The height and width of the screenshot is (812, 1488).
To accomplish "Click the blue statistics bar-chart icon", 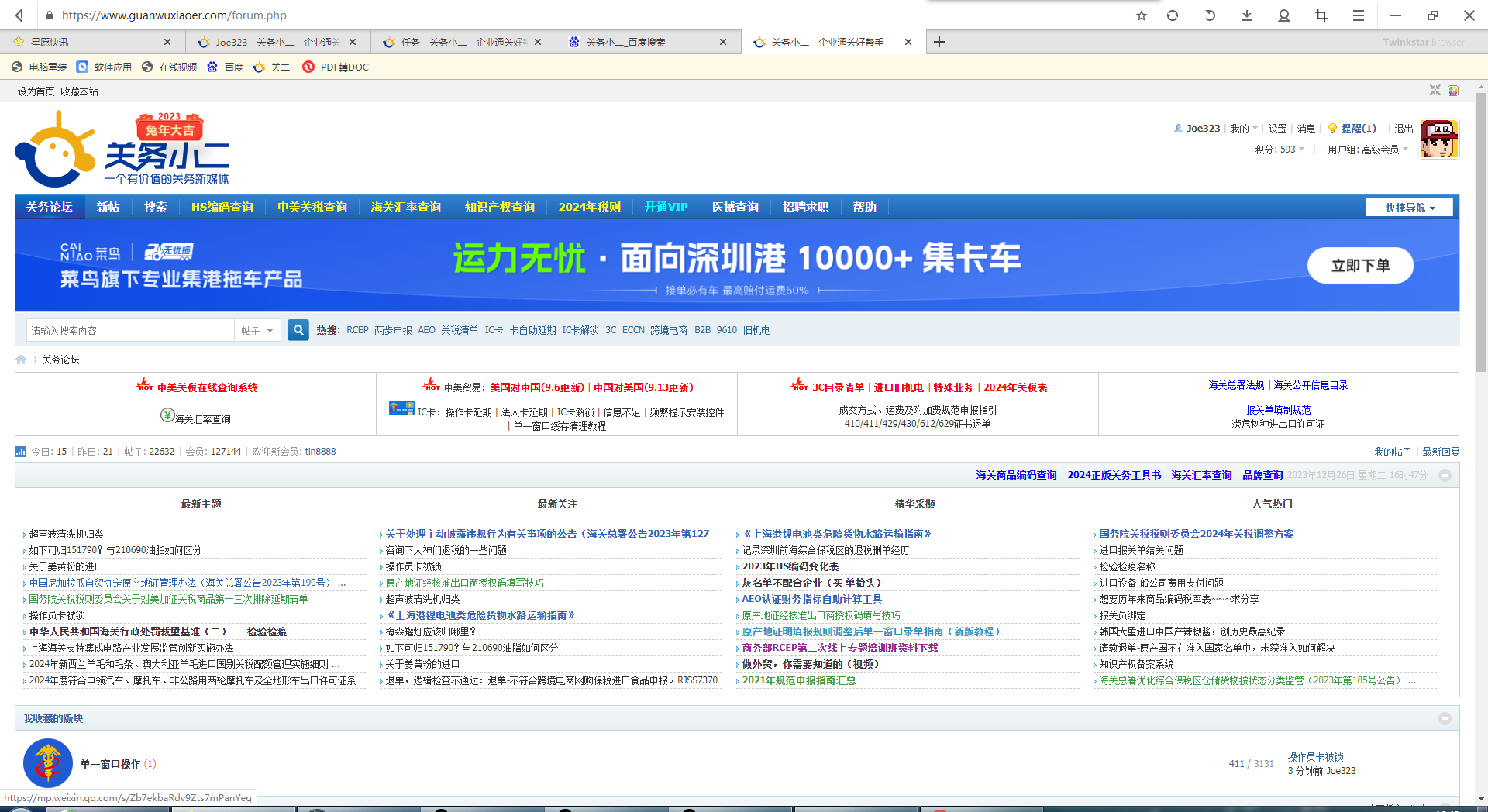I will coord(21,452).
